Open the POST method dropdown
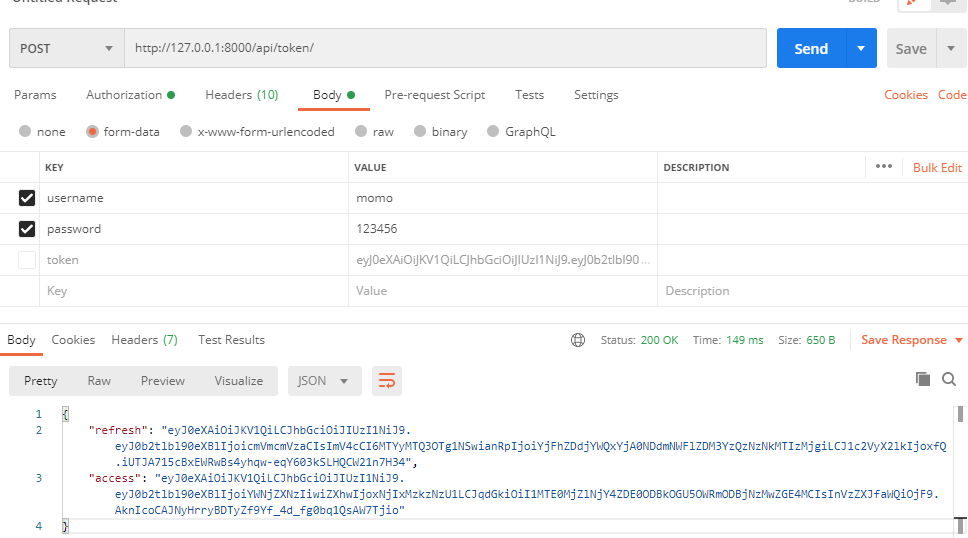The width and height of the screenshot is (968, 538). point(66,48)
